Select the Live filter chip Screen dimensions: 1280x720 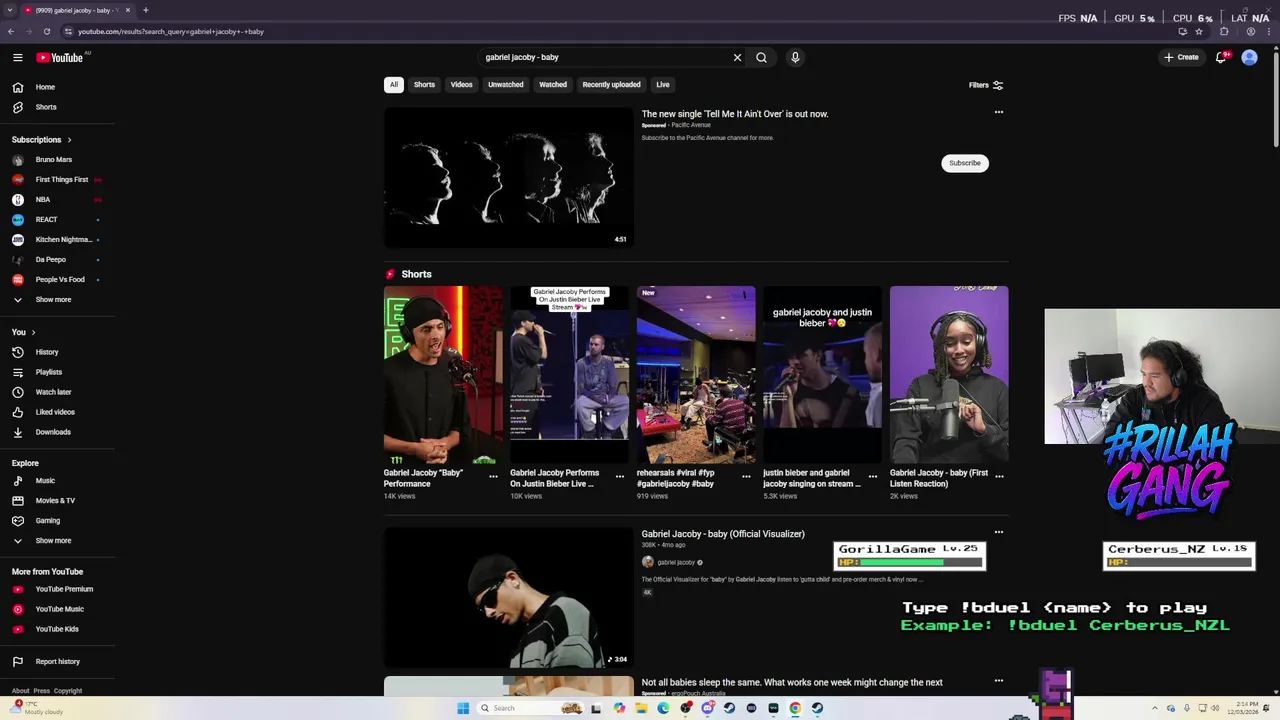663,85
